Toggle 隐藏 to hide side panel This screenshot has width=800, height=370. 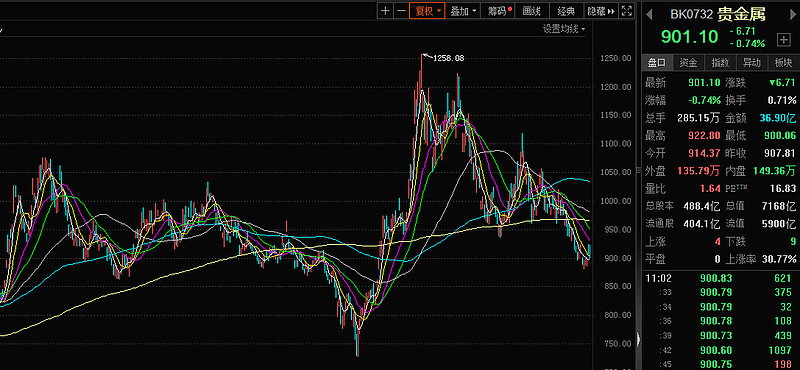pyautogui.click(x=601, y=11)
